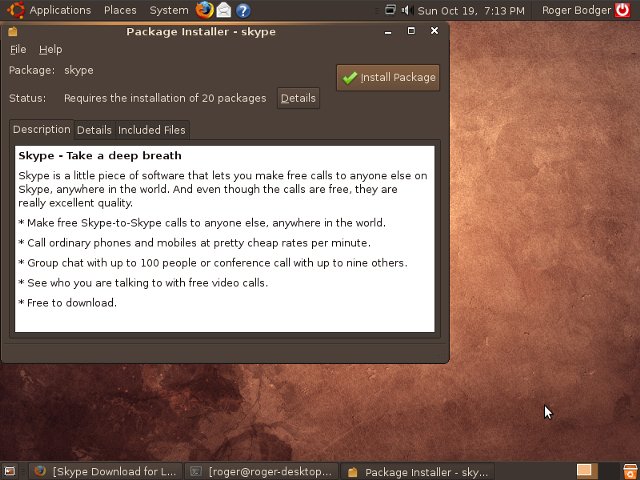Open the Help menu
640x480 pixels.
point(51,49)
